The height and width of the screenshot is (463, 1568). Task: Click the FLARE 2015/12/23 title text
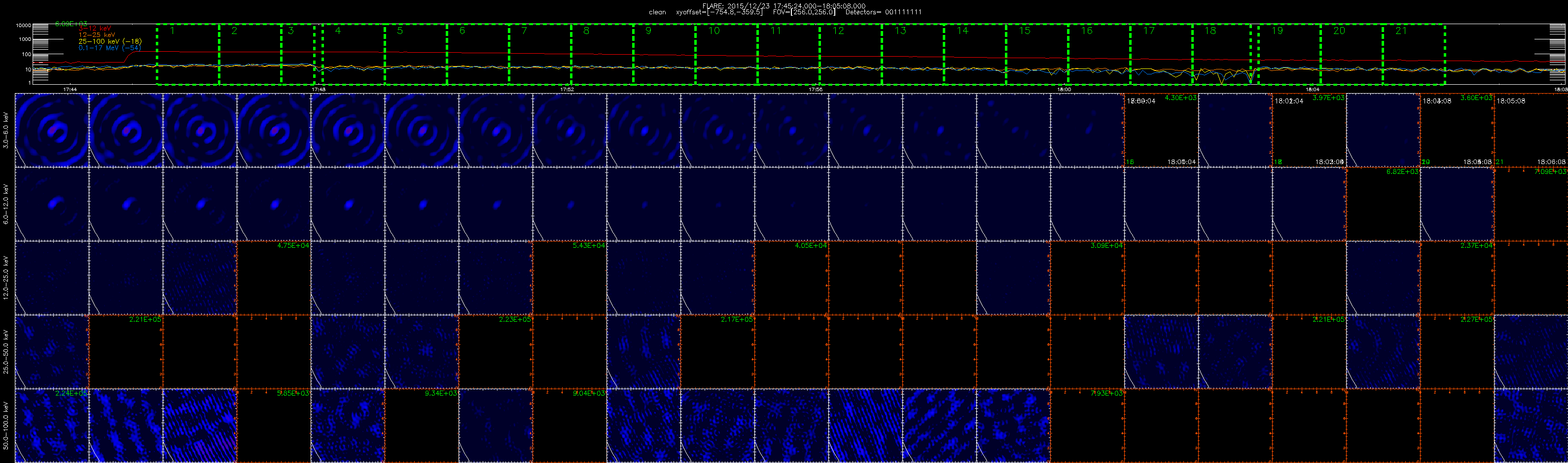pyautogui.click(x=784, y=5)
